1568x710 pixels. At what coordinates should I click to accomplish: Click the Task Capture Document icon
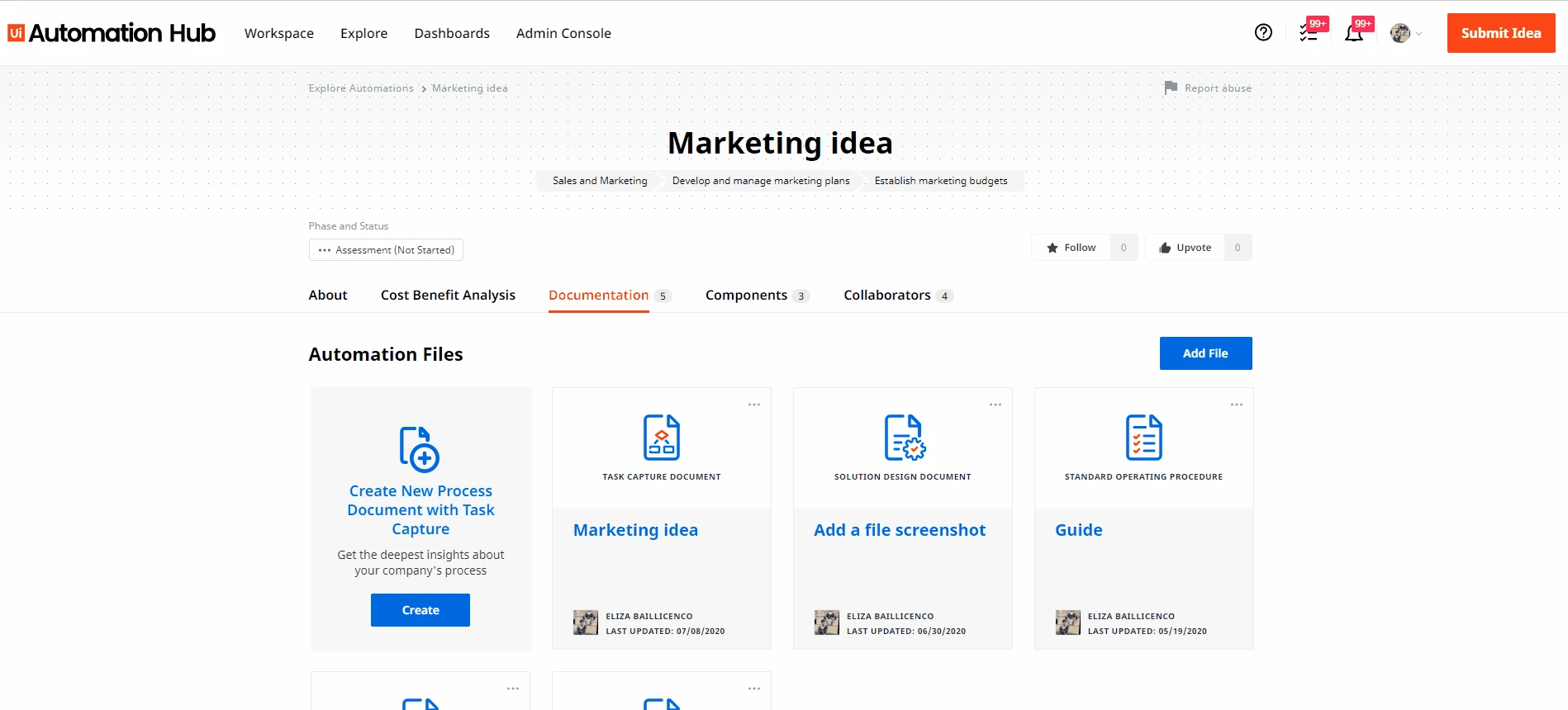point(662,437)
